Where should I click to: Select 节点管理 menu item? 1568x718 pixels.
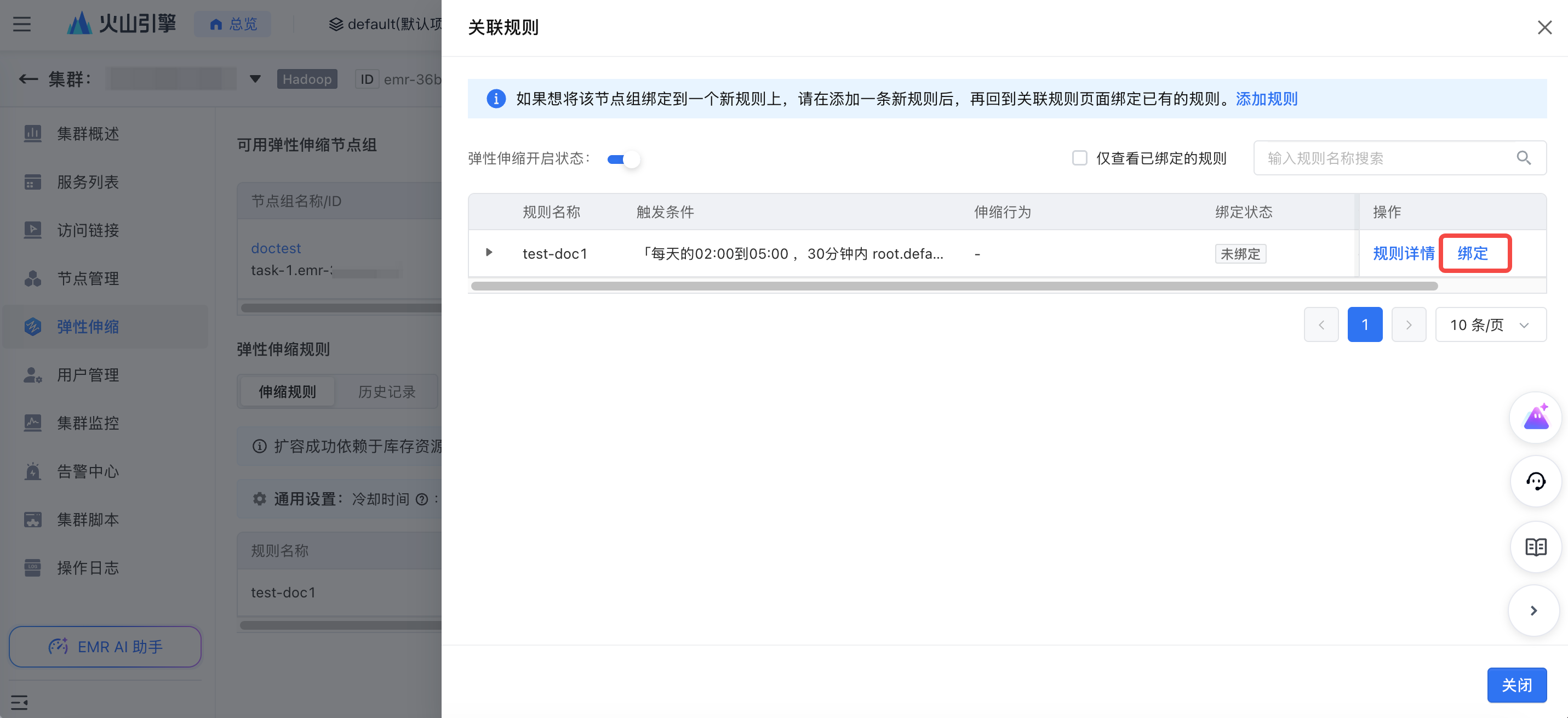coord(105,278)
